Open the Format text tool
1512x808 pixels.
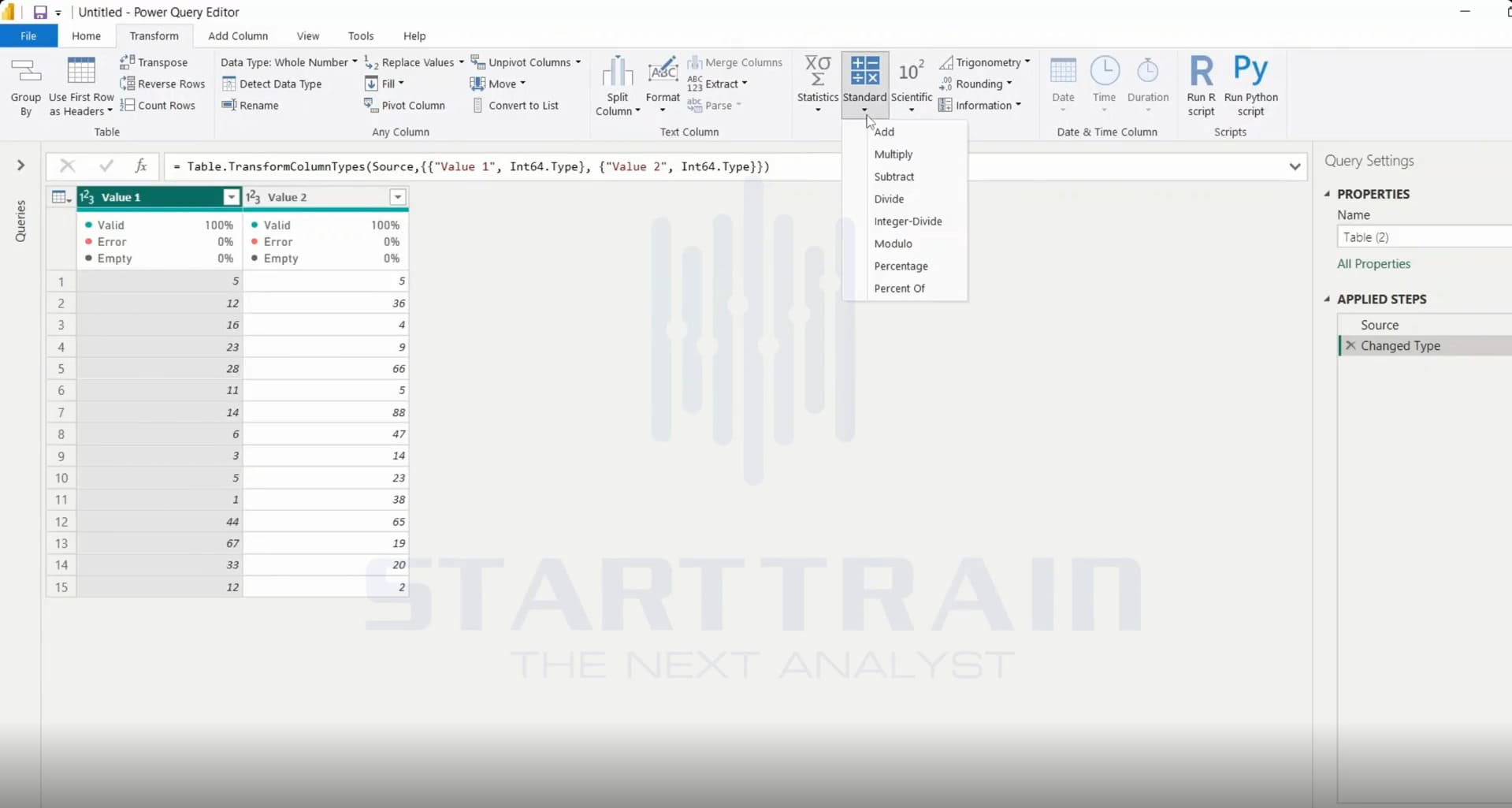663,85
